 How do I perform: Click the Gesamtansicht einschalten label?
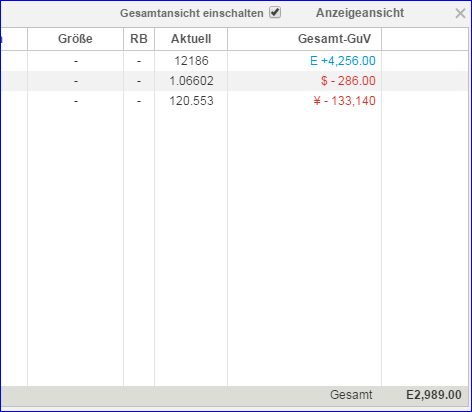coord(192,13)
